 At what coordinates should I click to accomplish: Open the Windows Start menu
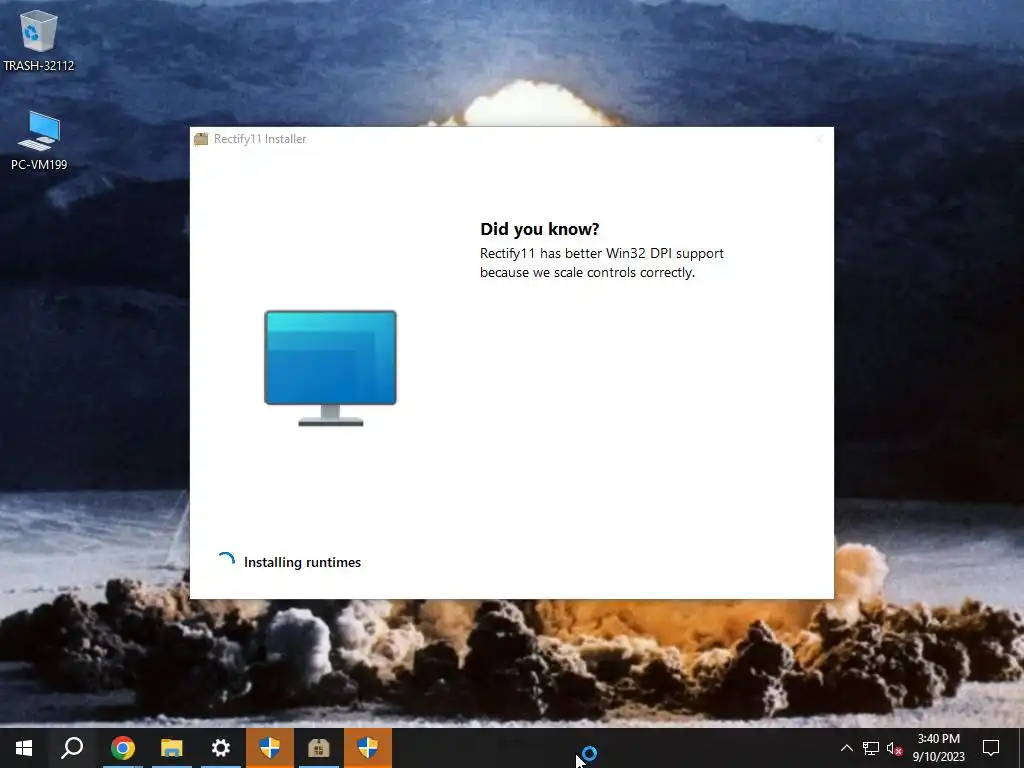[24, 748]
